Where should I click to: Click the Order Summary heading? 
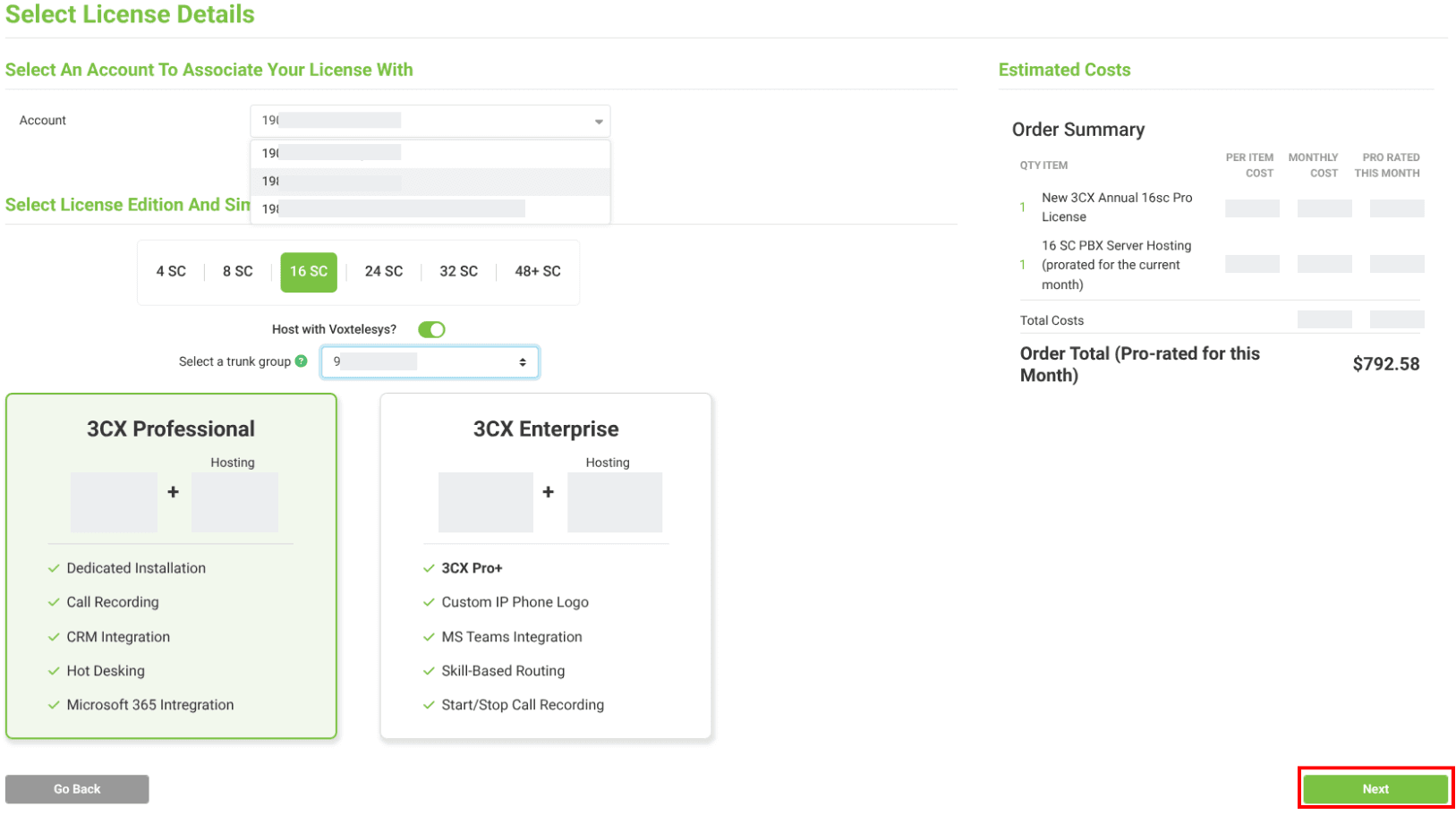coord(1078,130)
